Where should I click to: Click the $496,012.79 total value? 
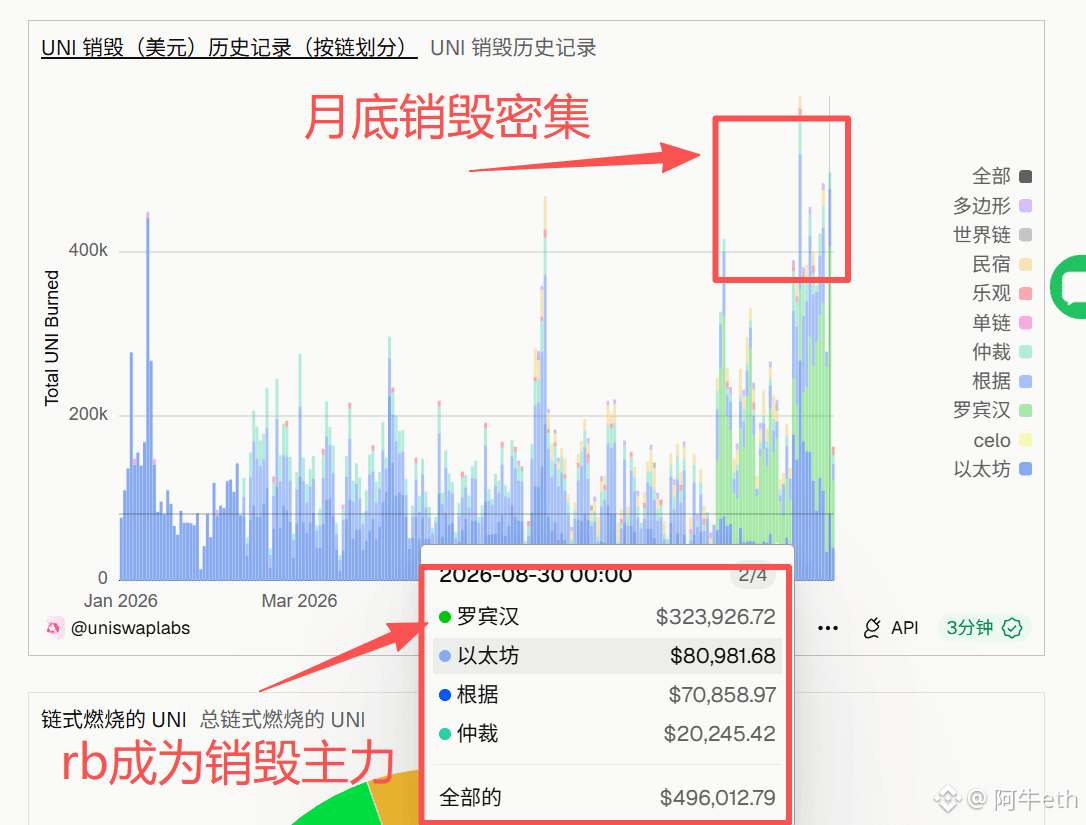[718, 797]
